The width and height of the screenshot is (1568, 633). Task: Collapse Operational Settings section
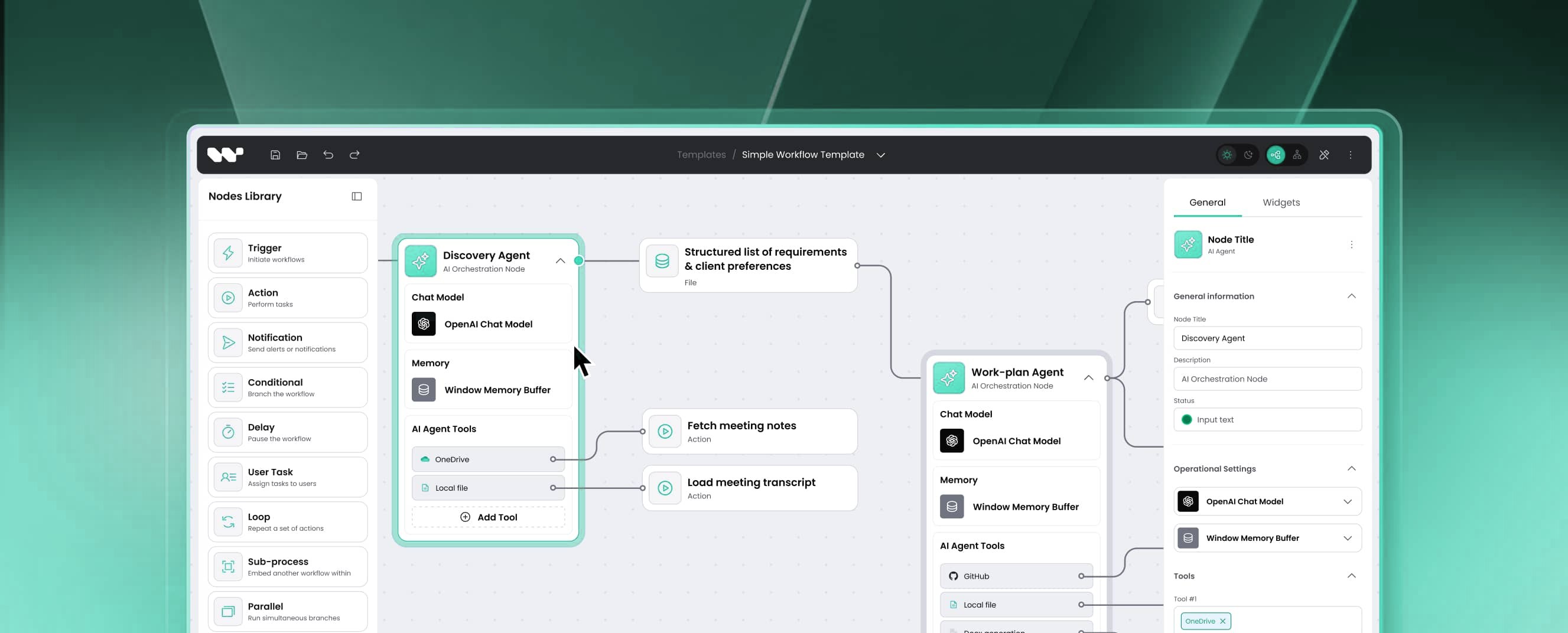pos(1351,469)
